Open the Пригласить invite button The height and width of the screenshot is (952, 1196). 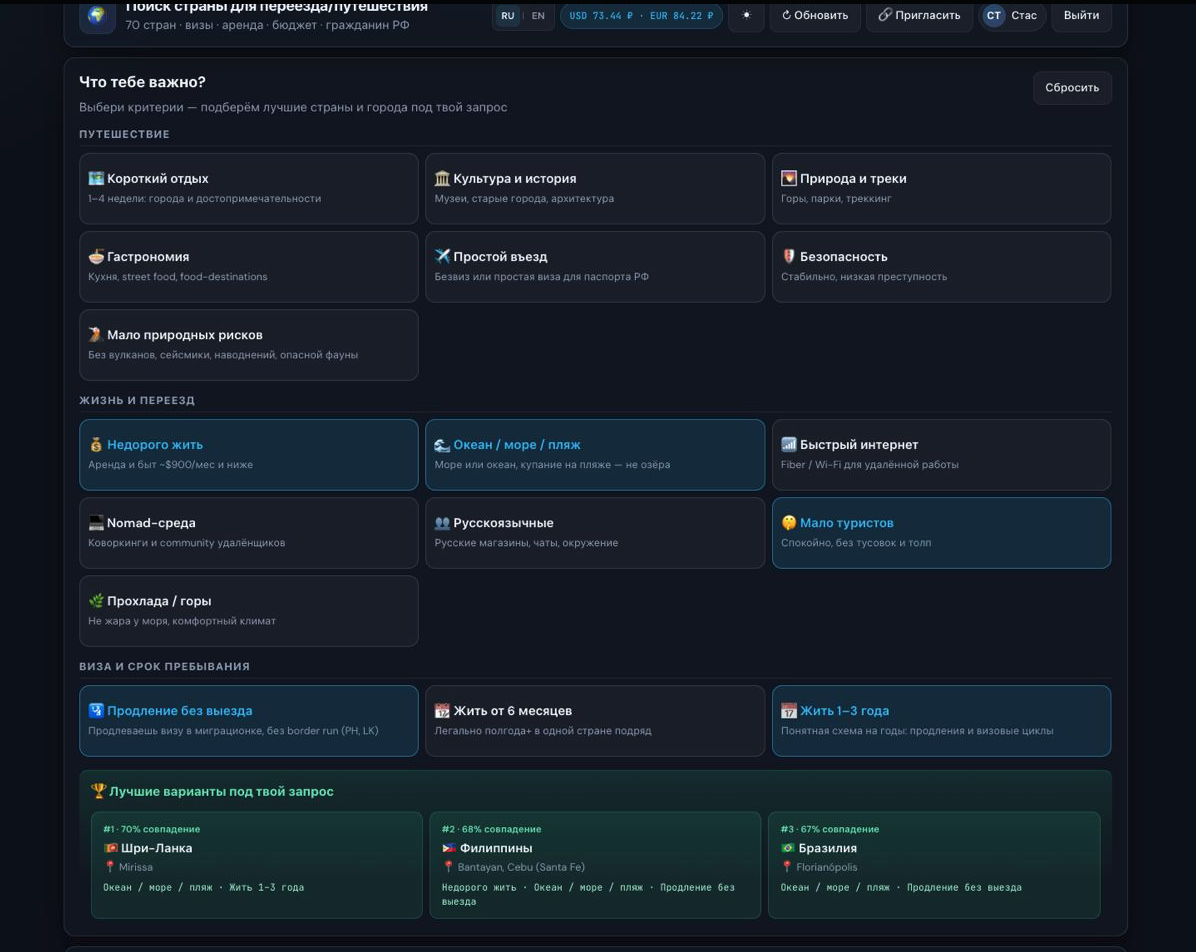[x=919, y=15]
